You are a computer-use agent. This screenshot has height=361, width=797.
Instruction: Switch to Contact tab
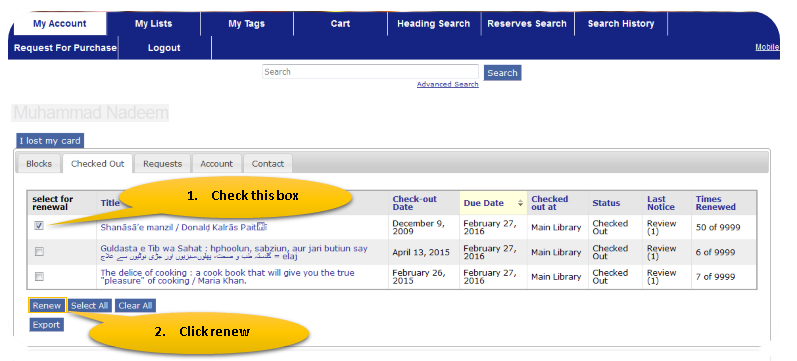point(268,164)
